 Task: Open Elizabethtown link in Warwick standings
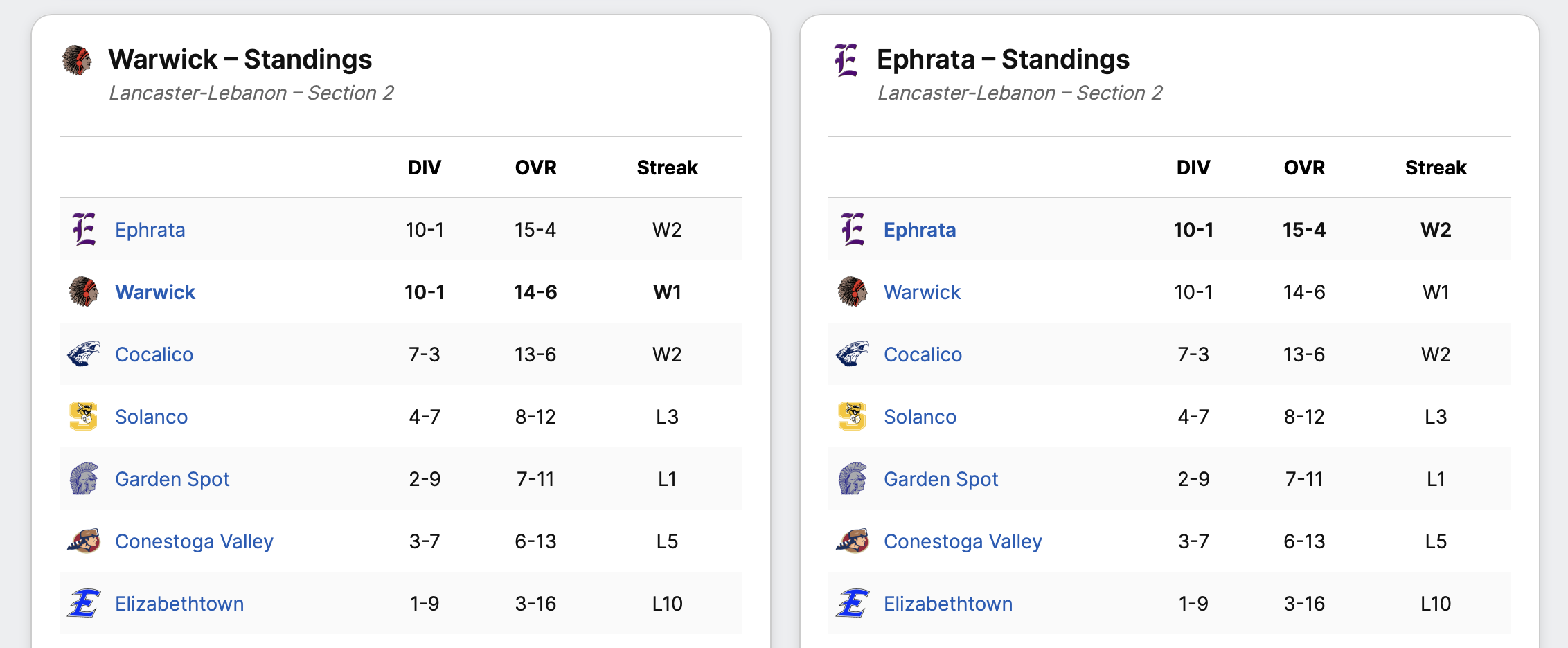(179, 604)
